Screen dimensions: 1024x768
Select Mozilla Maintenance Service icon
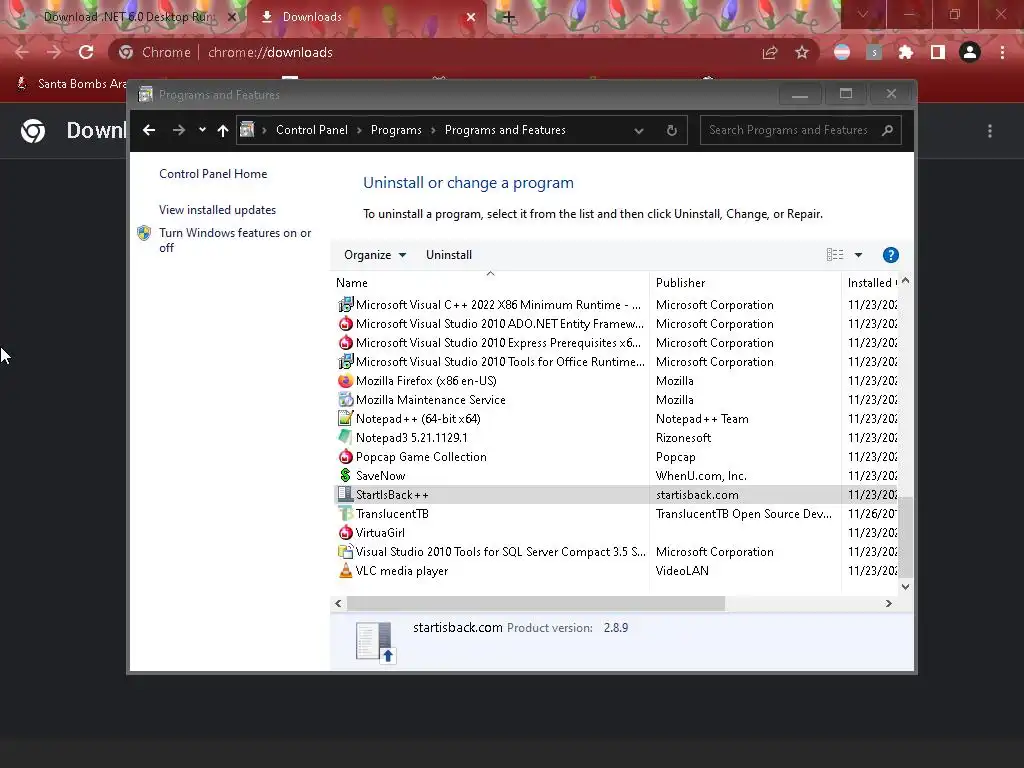345,399
